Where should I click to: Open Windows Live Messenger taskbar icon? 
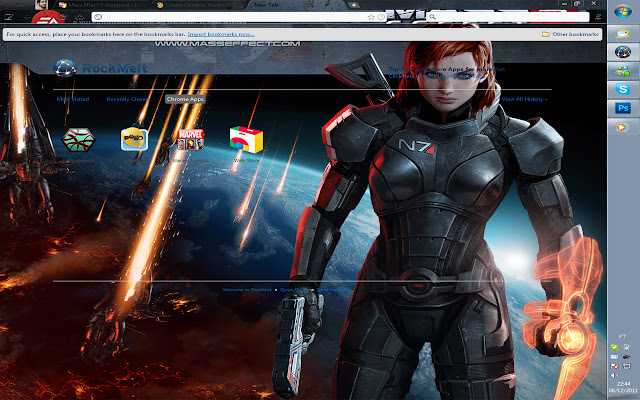click(623, 71)
